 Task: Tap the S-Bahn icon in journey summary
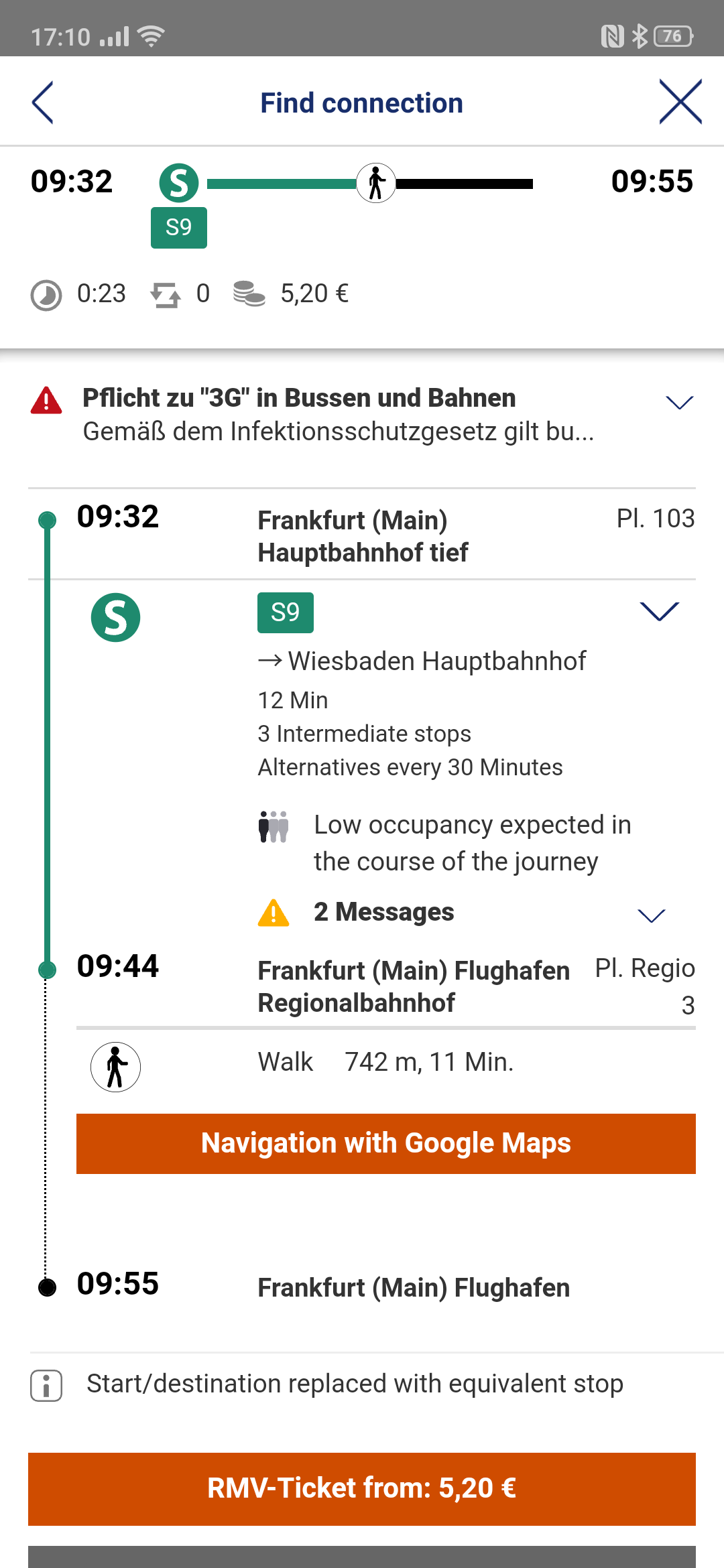[x=179, y=183]
